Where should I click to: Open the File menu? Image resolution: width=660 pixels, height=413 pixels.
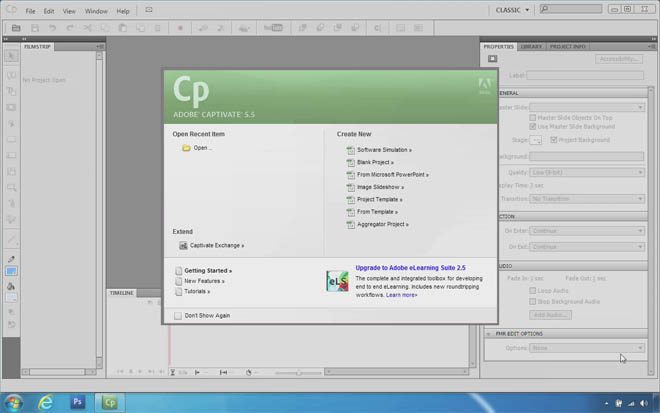coord(30,11)
